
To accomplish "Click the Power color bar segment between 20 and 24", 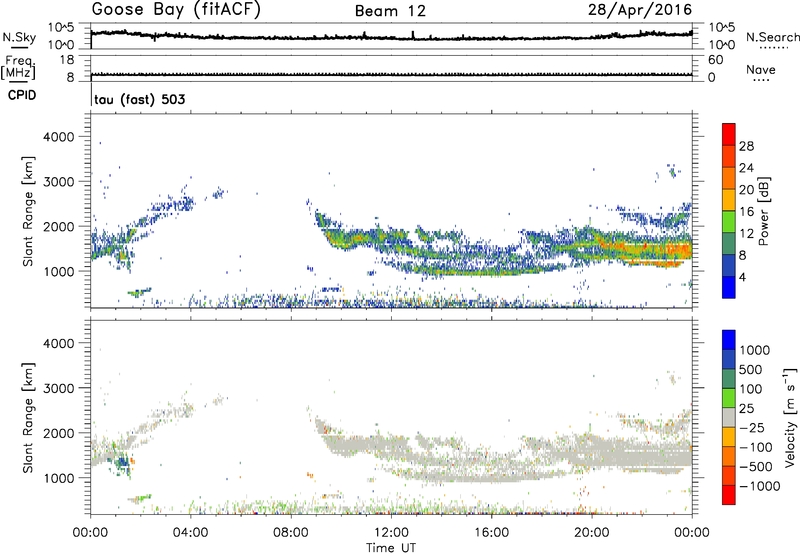I will pyautogui.click(x=729, y=178).
